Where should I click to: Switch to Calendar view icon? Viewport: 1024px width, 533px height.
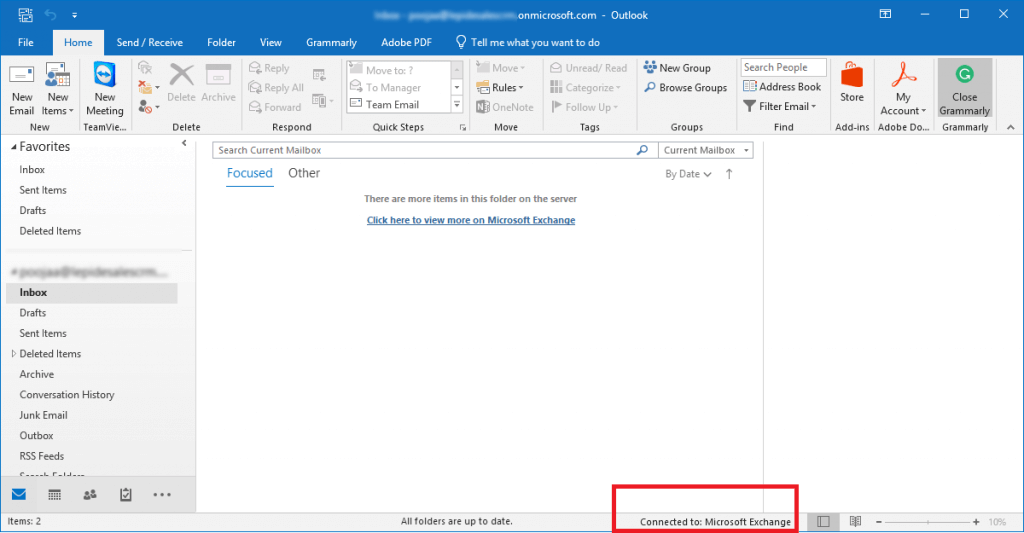click(x=55, y=494)
